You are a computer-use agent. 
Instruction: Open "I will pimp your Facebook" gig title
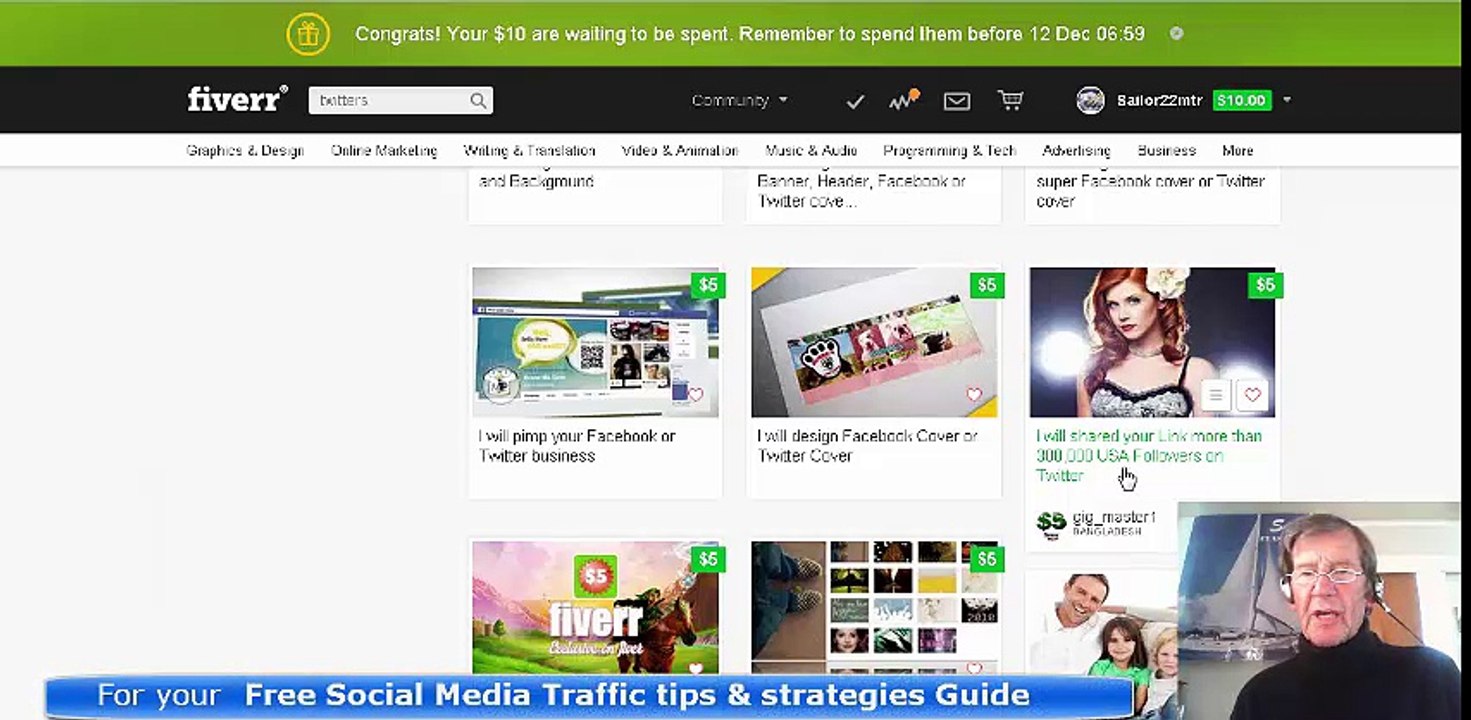click(577, 446)
